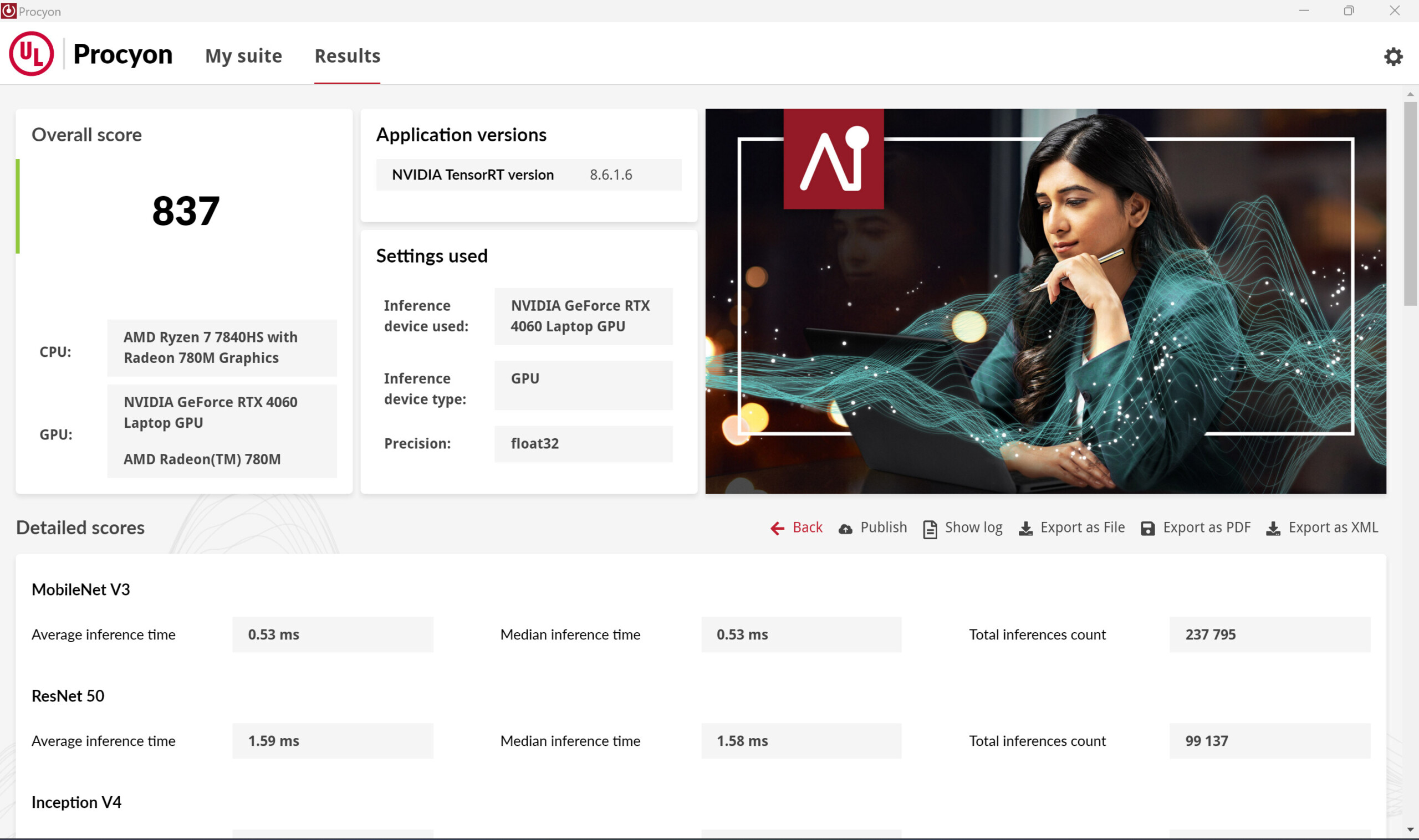Screen dimensions: 1419x840
Task: Click the Publish cloud upload icon
Action: click(x=845, y=529)
